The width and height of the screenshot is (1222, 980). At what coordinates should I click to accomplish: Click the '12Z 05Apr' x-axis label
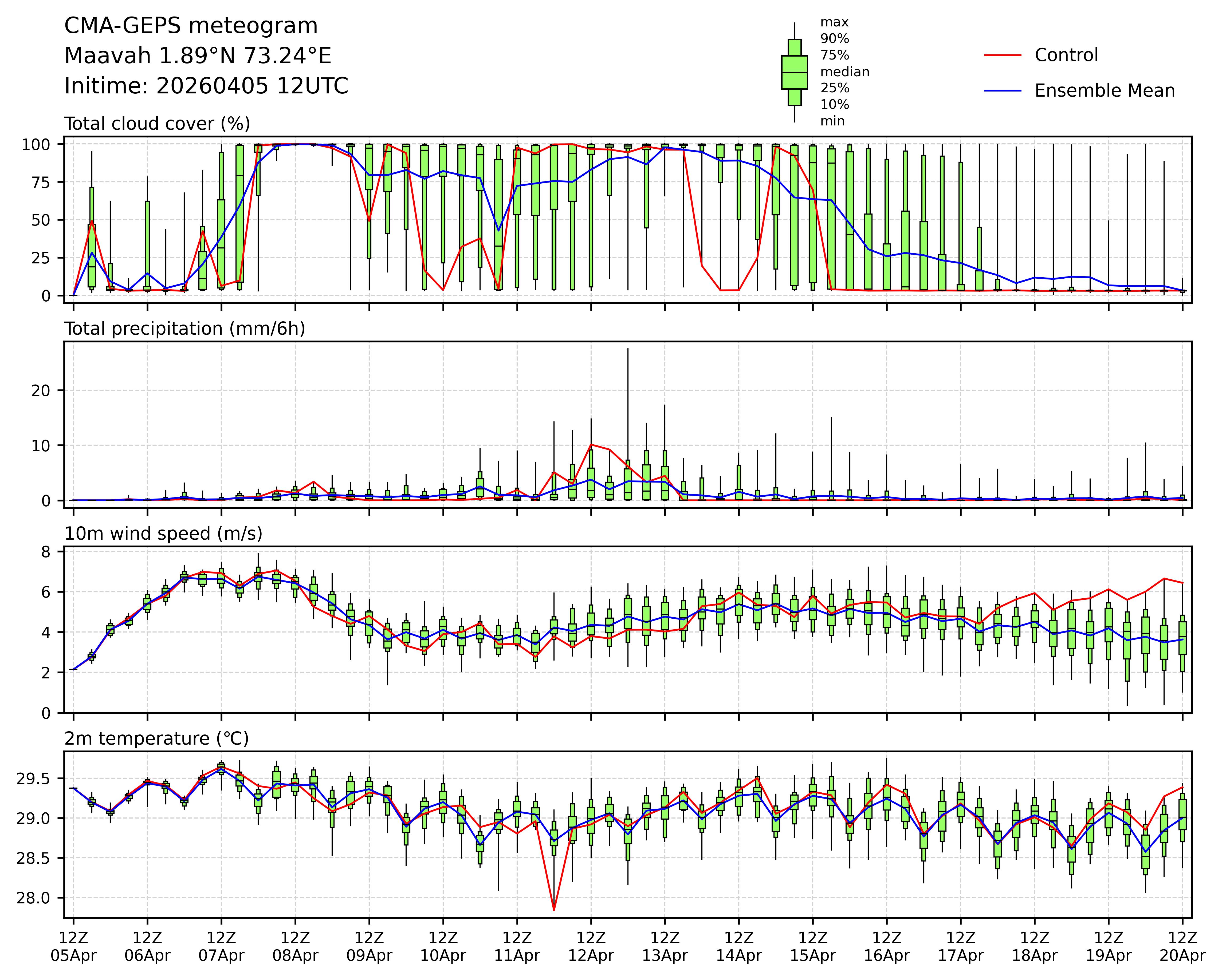point(73,946)
